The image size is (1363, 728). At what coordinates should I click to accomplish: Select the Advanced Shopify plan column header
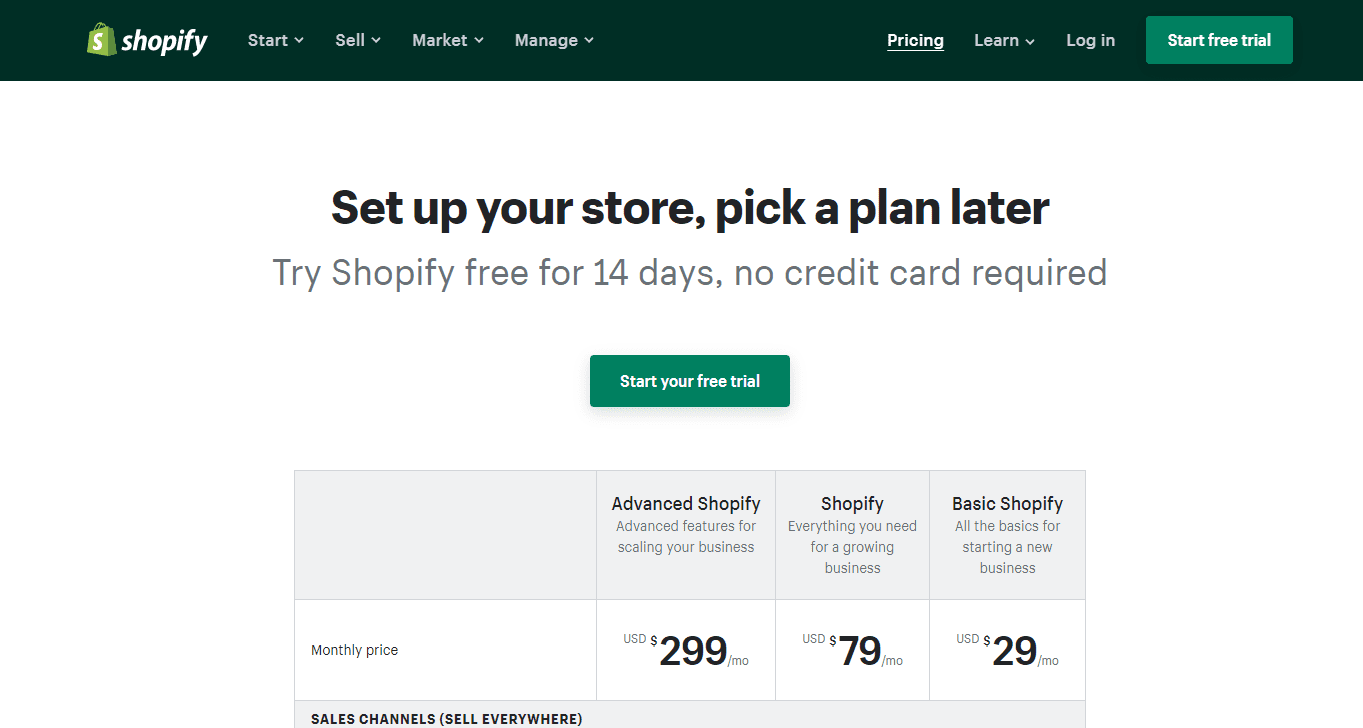tap(685, 503)
